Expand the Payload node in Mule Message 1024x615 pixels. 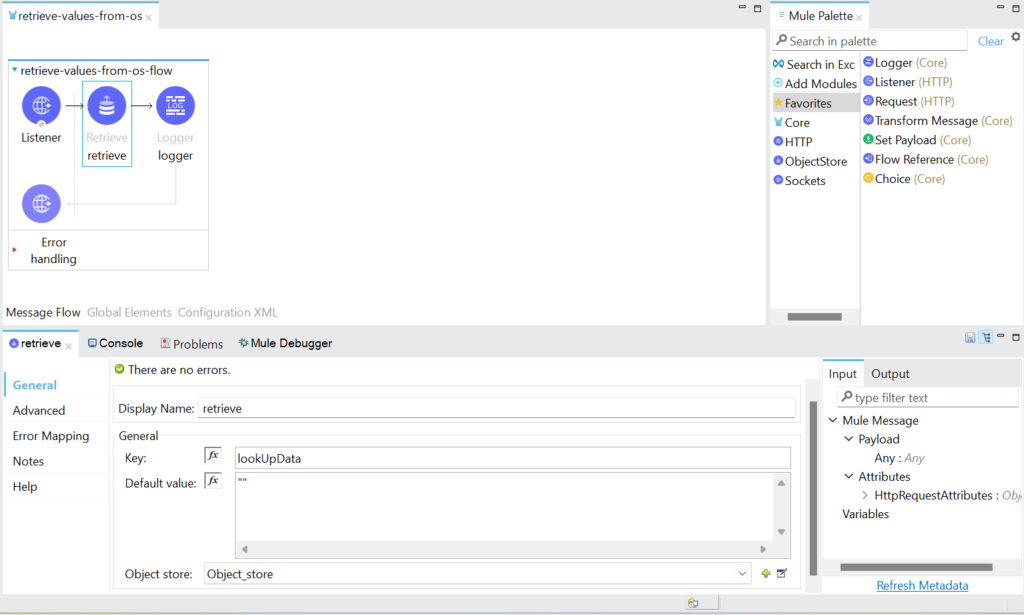850,438
